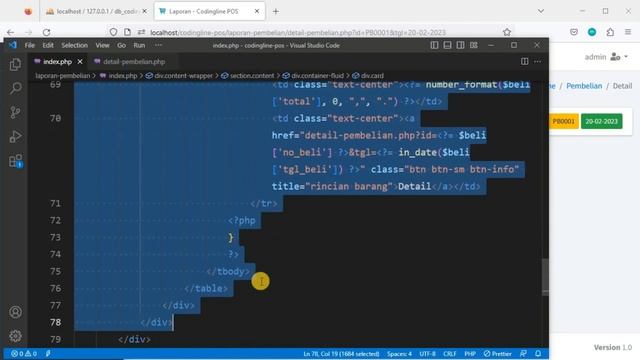Open the notifications bell

(538, 354)
